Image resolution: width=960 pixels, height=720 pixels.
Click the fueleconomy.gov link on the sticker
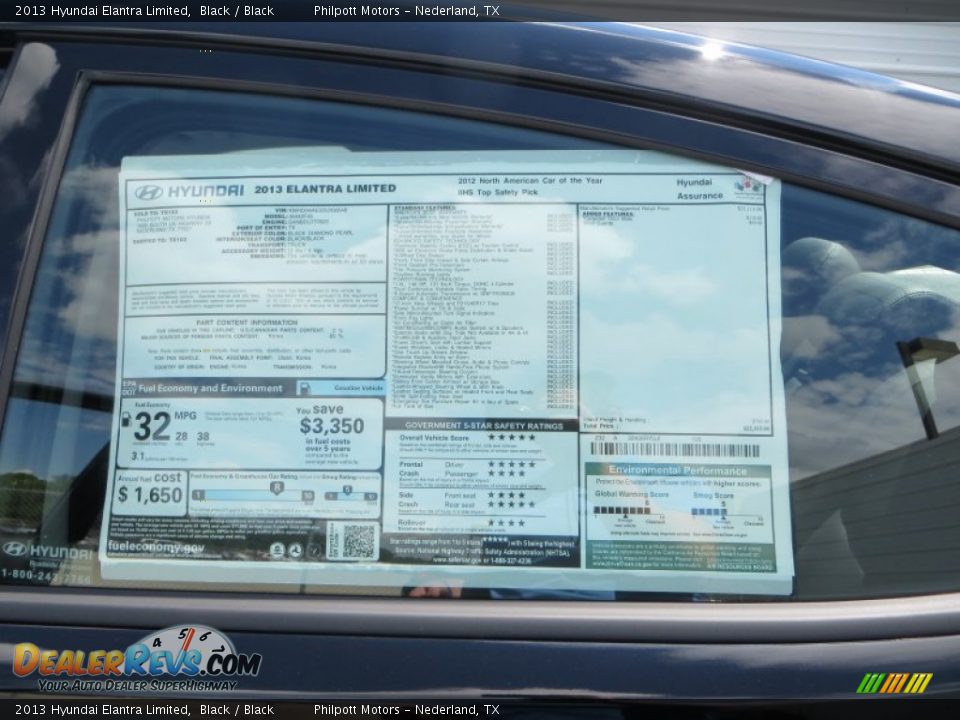coord(155,548)
